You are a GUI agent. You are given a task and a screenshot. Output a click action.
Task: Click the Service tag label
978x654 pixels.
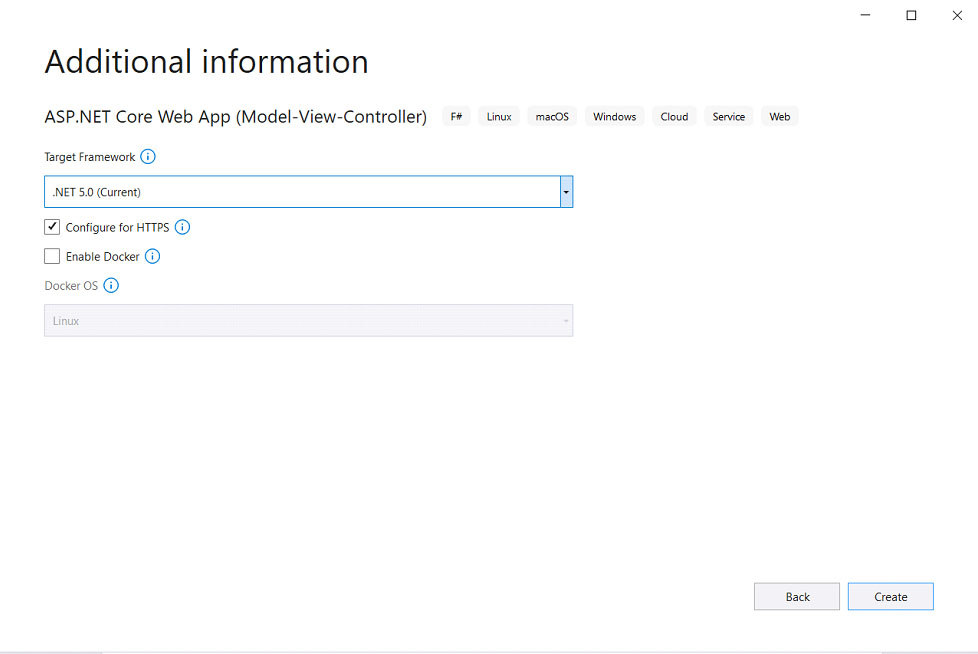(x=729, y=117)
